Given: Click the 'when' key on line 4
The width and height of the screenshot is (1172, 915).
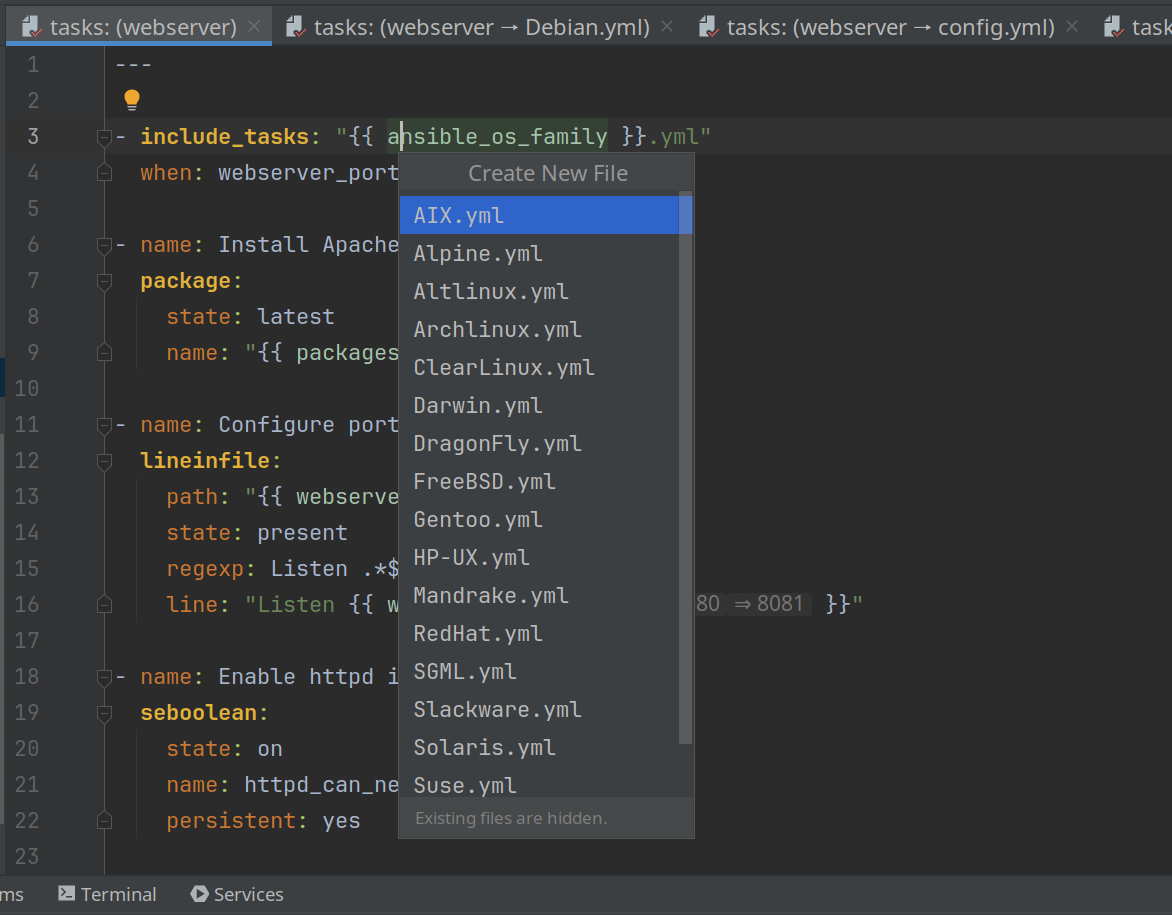Looking at the screenshot, I should point(166,173).
